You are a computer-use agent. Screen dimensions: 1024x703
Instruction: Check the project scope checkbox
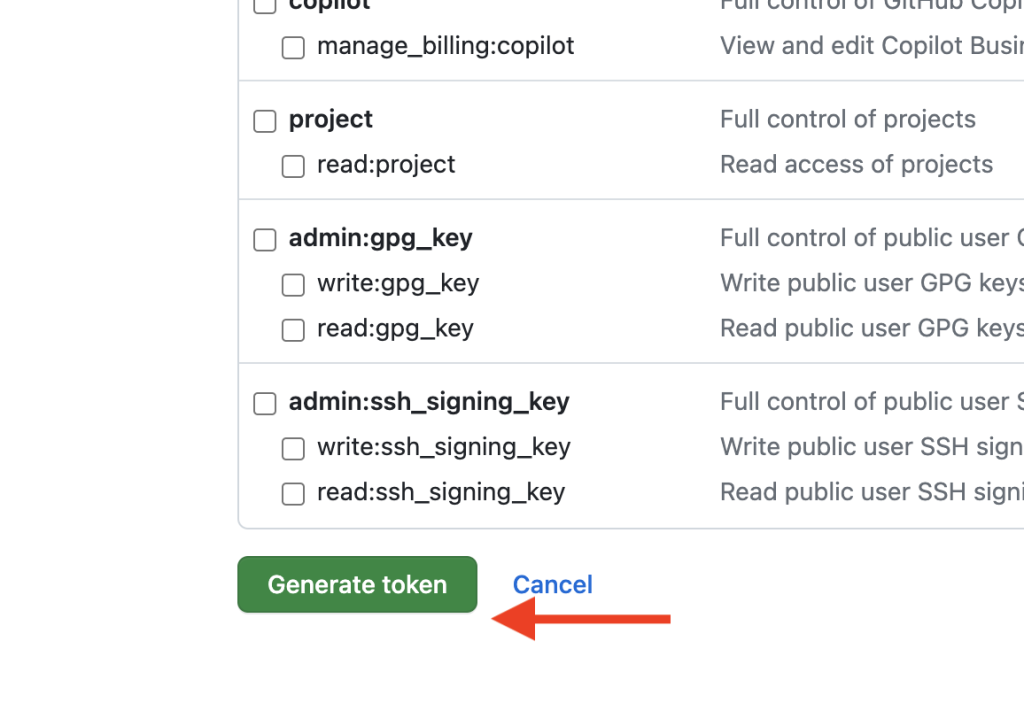point(264,121)
